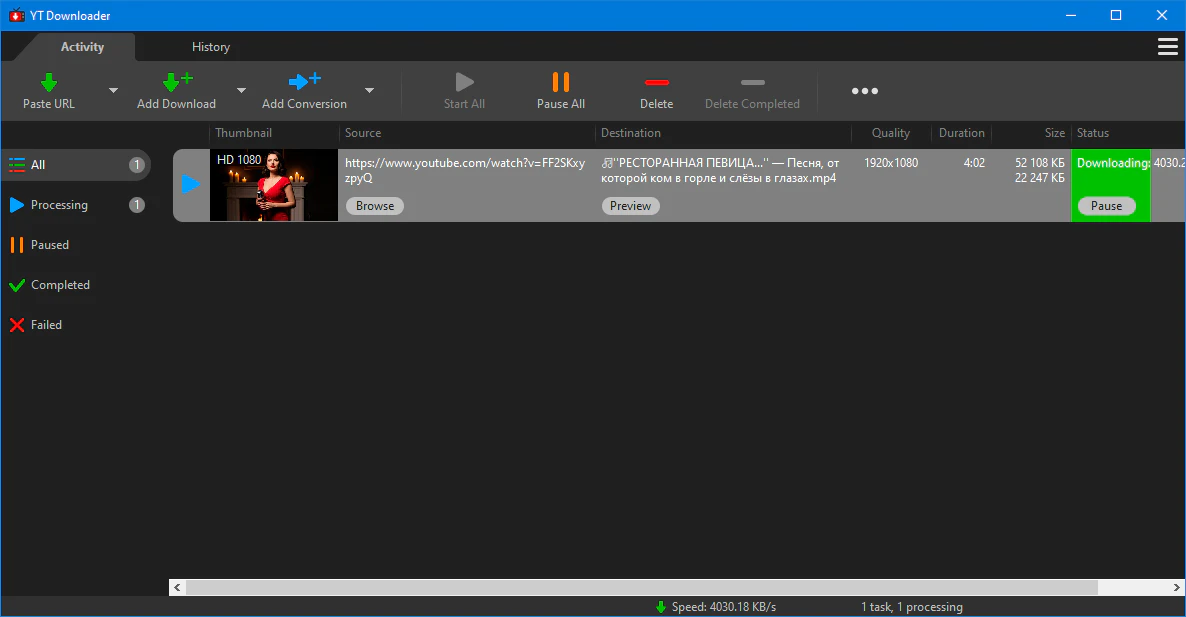
Task: Pause the download with the Pause button
Action: [x=1106, y=206]
